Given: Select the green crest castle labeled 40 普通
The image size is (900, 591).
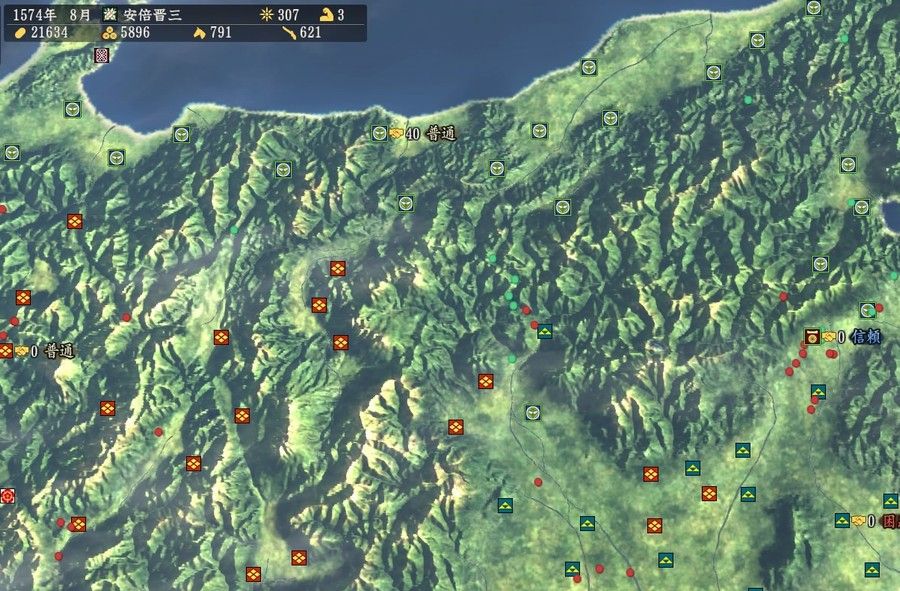Looking at the screenshot, I should 379,134.
